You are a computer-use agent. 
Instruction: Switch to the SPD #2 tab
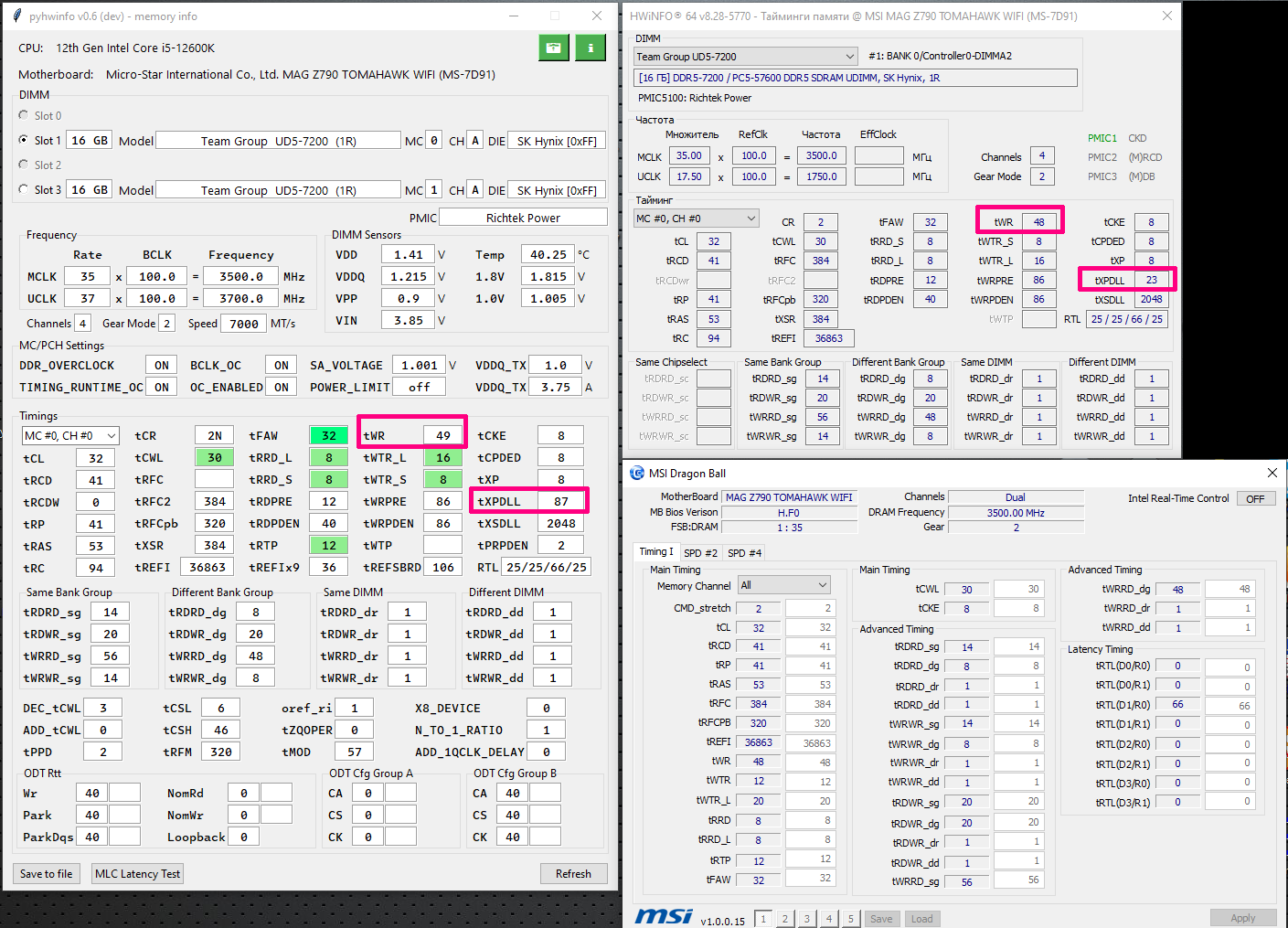tap(701, 553)
